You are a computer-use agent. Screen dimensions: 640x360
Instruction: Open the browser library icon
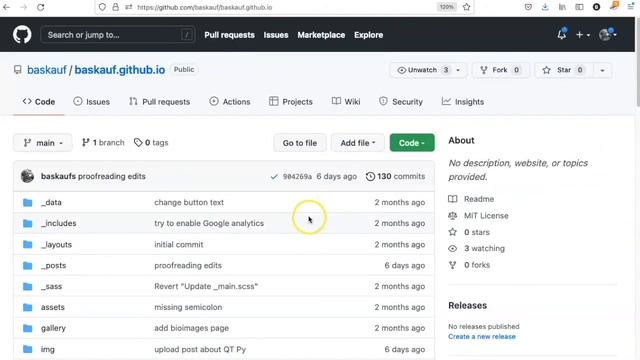(x=562, y=7)
